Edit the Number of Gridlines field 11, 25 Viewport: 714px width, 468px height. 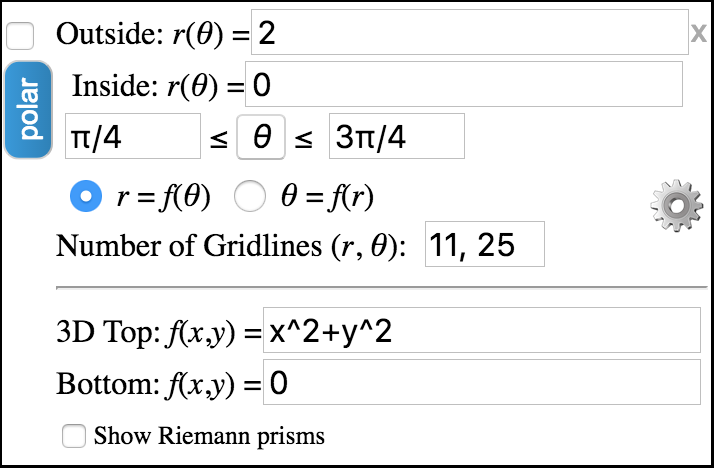click(x=485, y=244)
